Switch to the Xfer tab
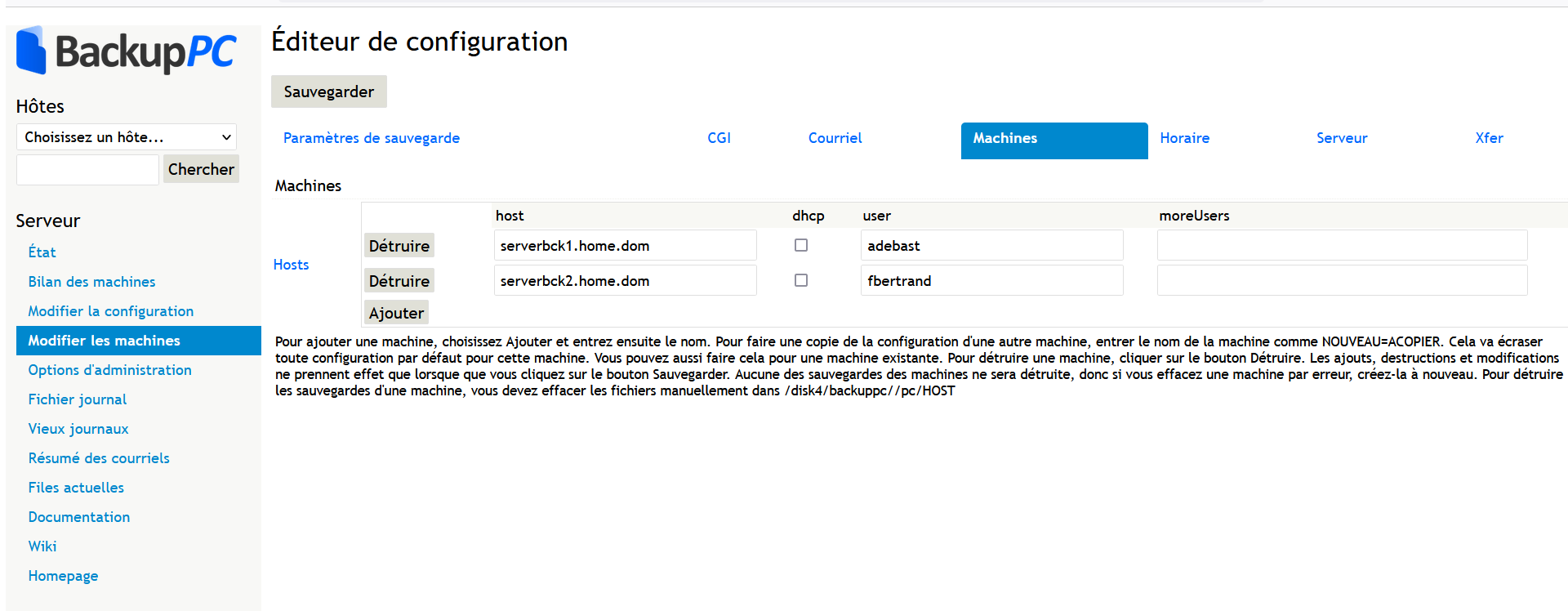Viewport: 1568px width, 611px height. [1488, 138]
